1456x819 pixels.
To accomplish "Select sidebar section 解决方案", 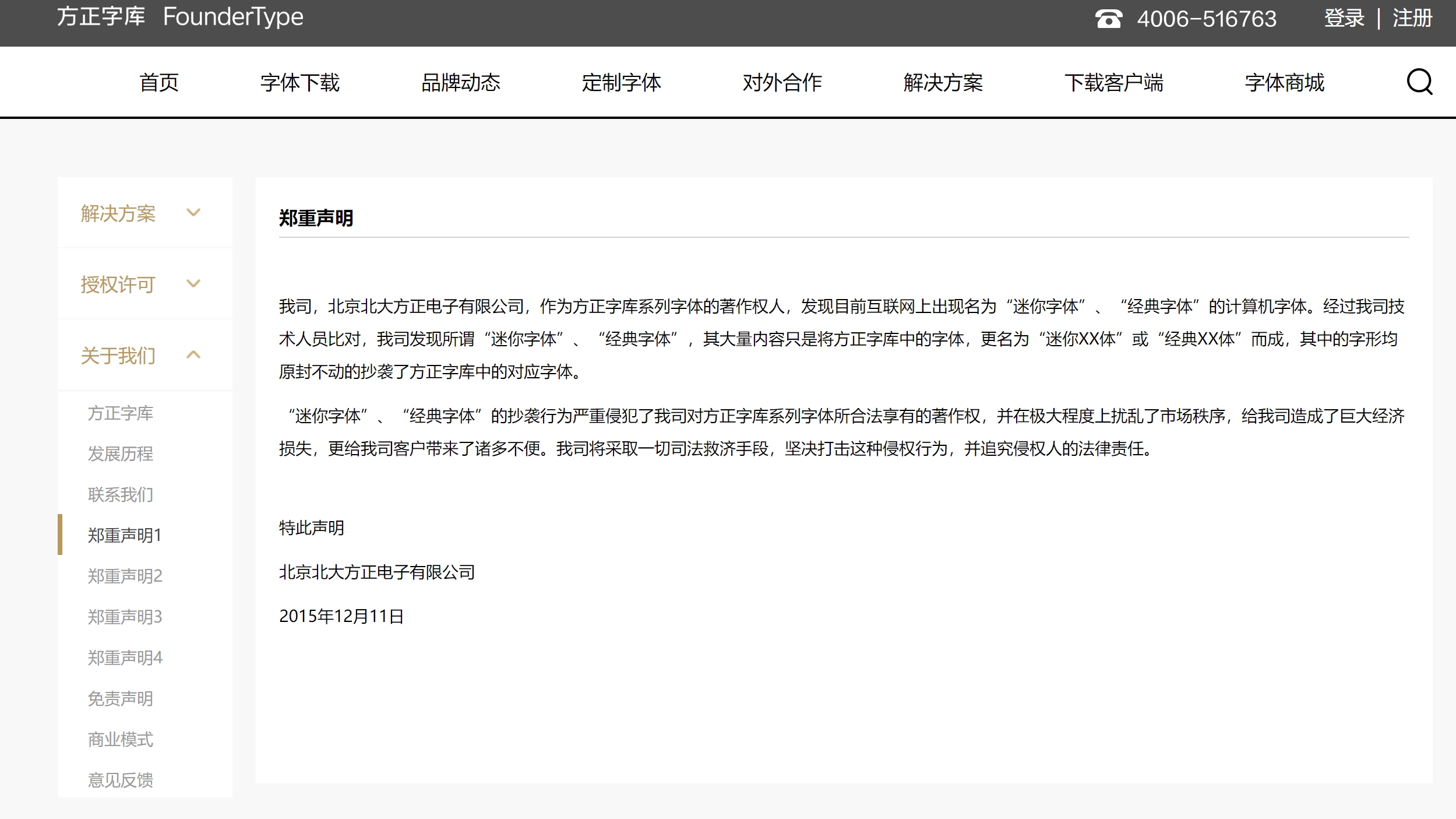I will tap(118, 213).
